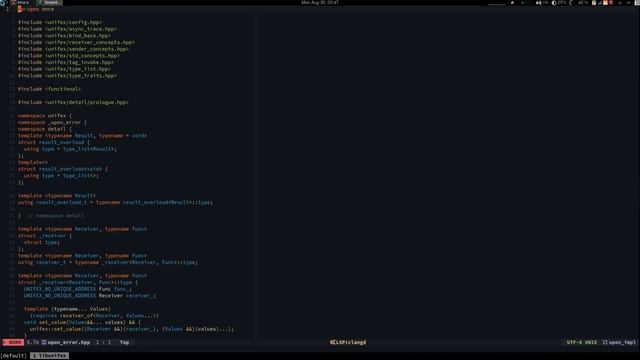Click 'UNIFEX_NO_UNIQUE_ADDRESS Receiver receiver_;' line

tap(90, 296)
